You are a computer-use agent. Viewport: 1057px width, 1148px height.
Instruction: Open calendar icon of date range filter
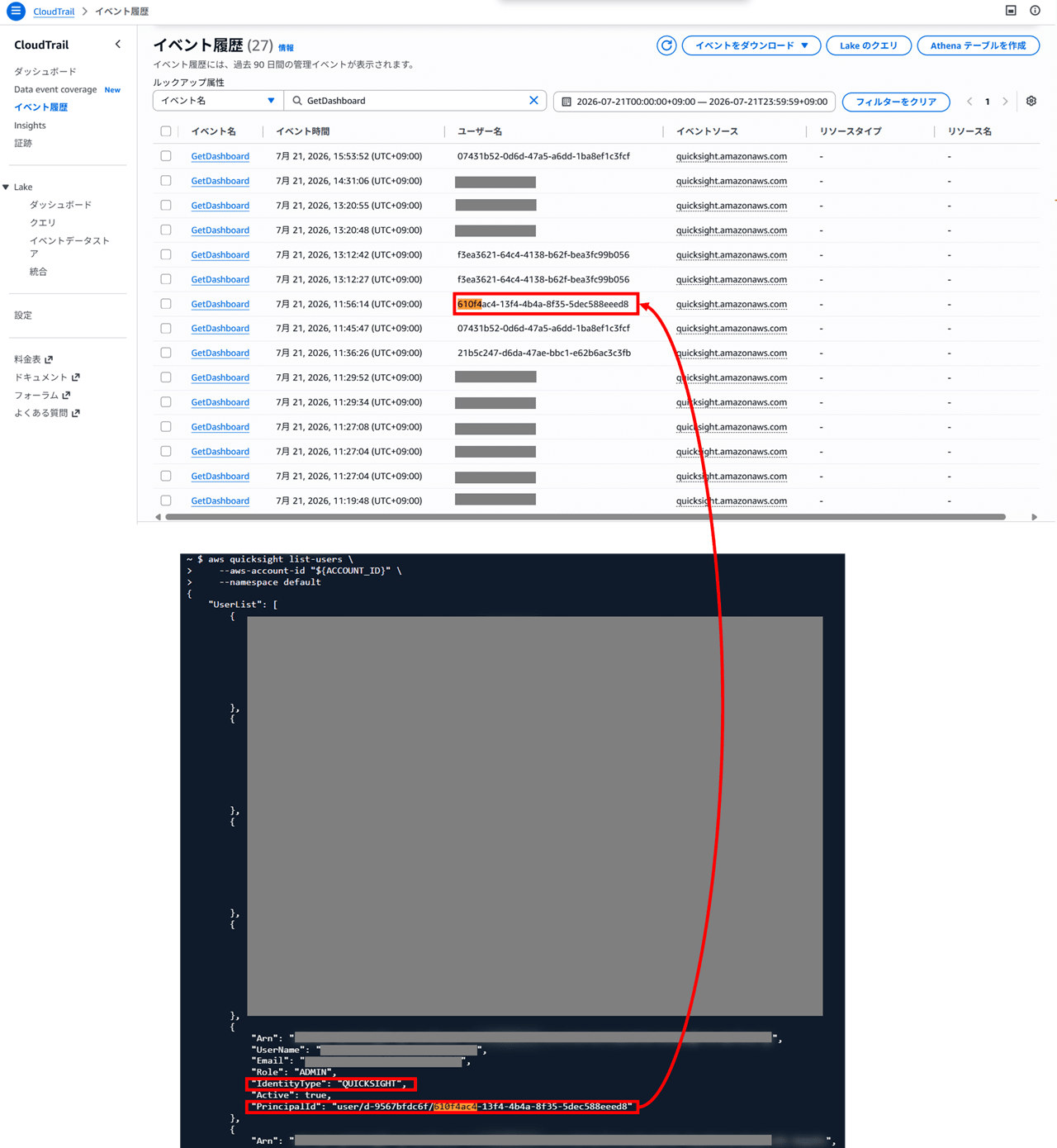(x=566, y=102)
